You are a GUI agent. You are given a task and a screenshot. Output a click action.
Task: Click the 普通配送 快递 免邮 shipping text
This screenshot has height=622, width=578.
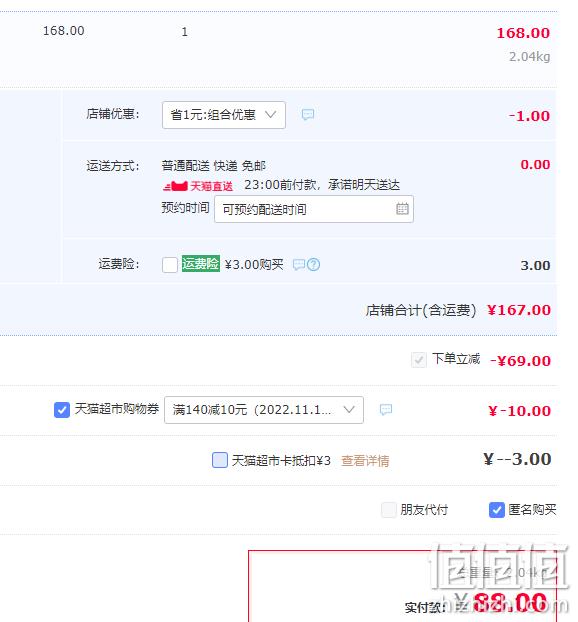tap(214, 165)
